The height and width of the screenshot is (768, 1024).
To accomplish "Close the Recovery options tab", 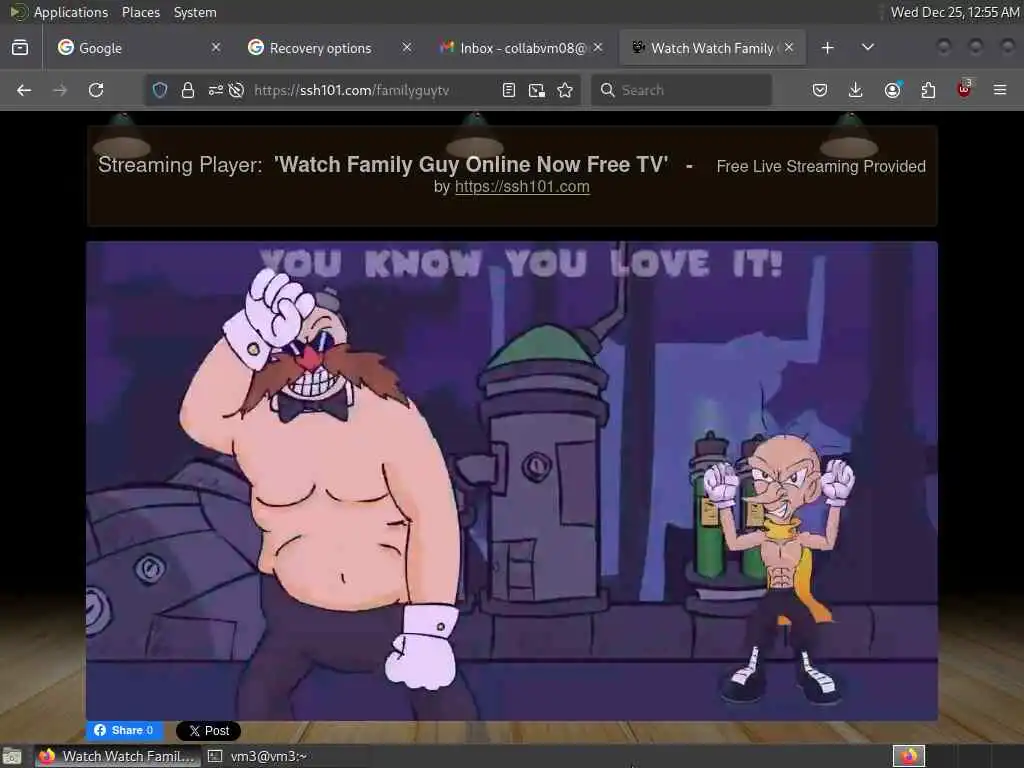I will pyautogui.click(x=407, y=48).
